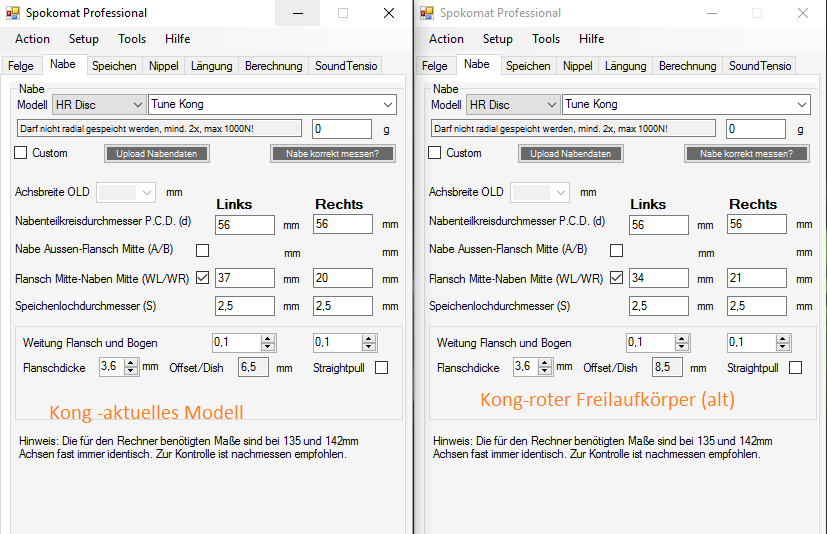Click WL field showing 34 in right window
The width and height of the screenshot is (827, 534).
pyautogui.click(x=659, y=278)
